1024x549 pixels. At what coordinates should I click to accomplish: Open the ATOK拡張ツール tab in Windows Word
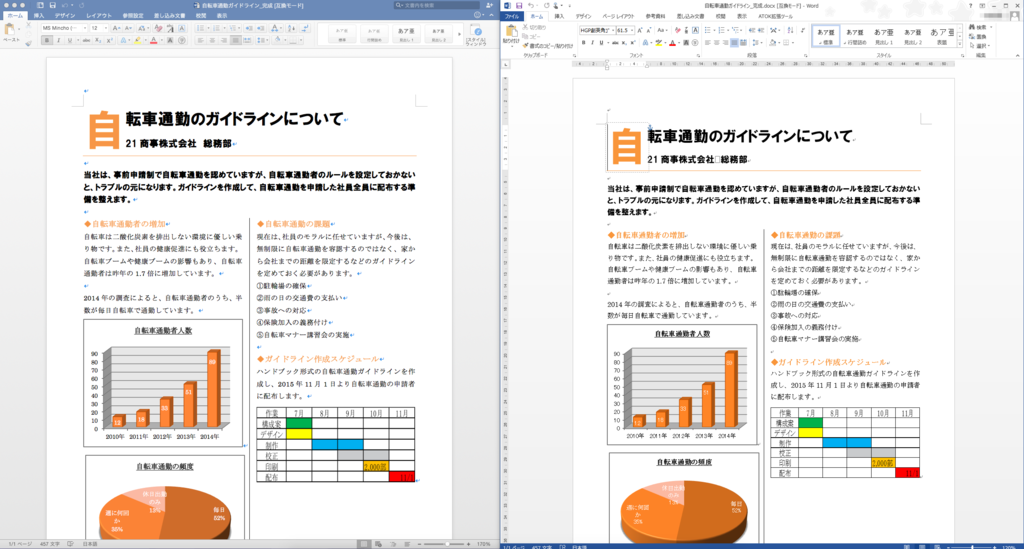775,16
